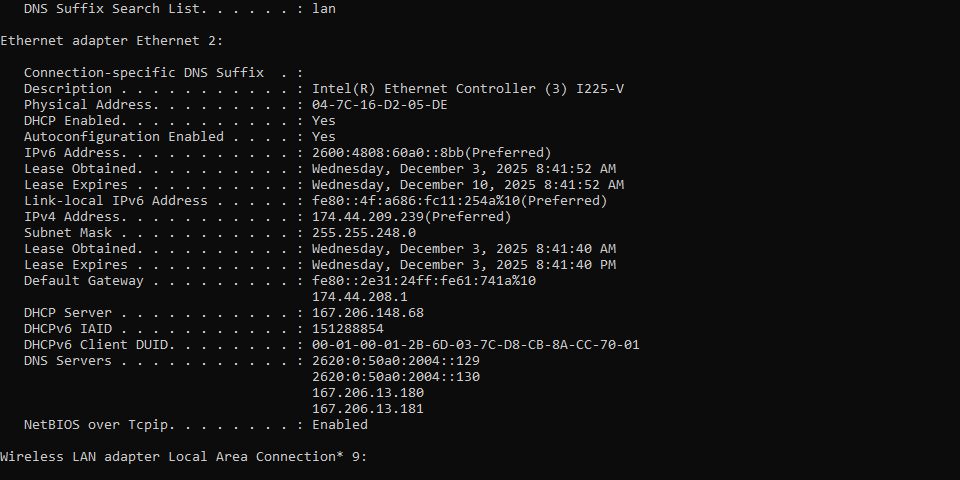Click the DNS server 2620:0:50a0:2004::130
960x480 pixels.
pos(396,377)
